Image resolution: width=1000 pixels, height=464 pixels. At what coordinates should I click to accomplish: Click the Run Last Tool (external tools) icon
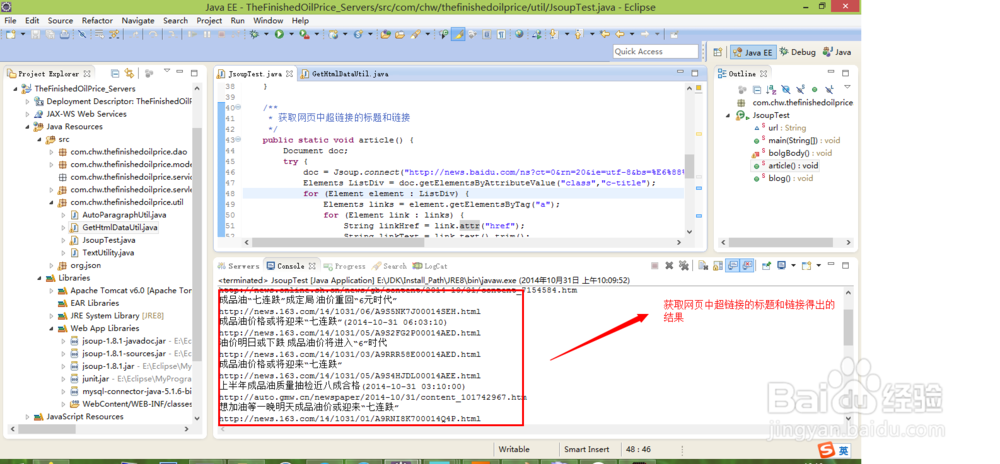pyautogui.click(x=304, y=34)
